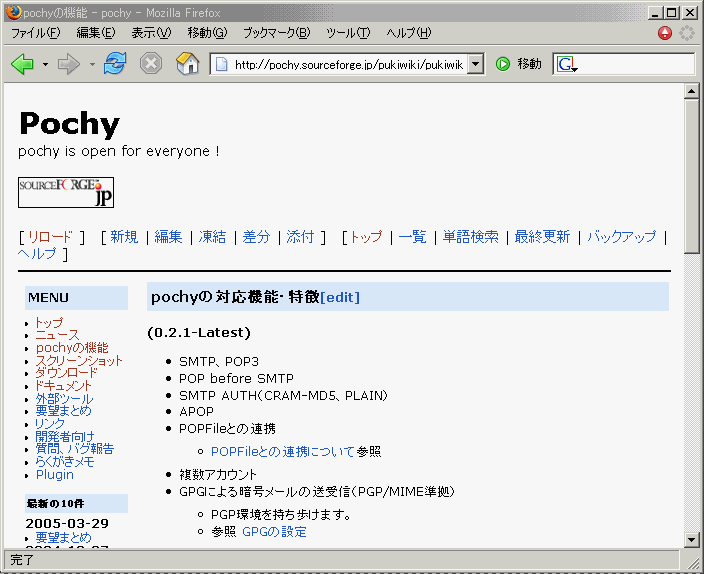Click the gray Forward arrow button
Image resolution: width=704 pixels, height=574 pixels.
pyautogui.click(x=69, y=64)
